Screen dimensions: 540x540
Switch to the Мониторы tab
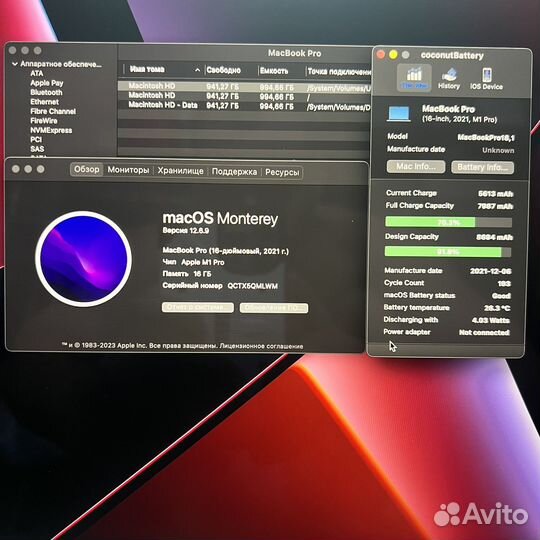coord(128,170)
